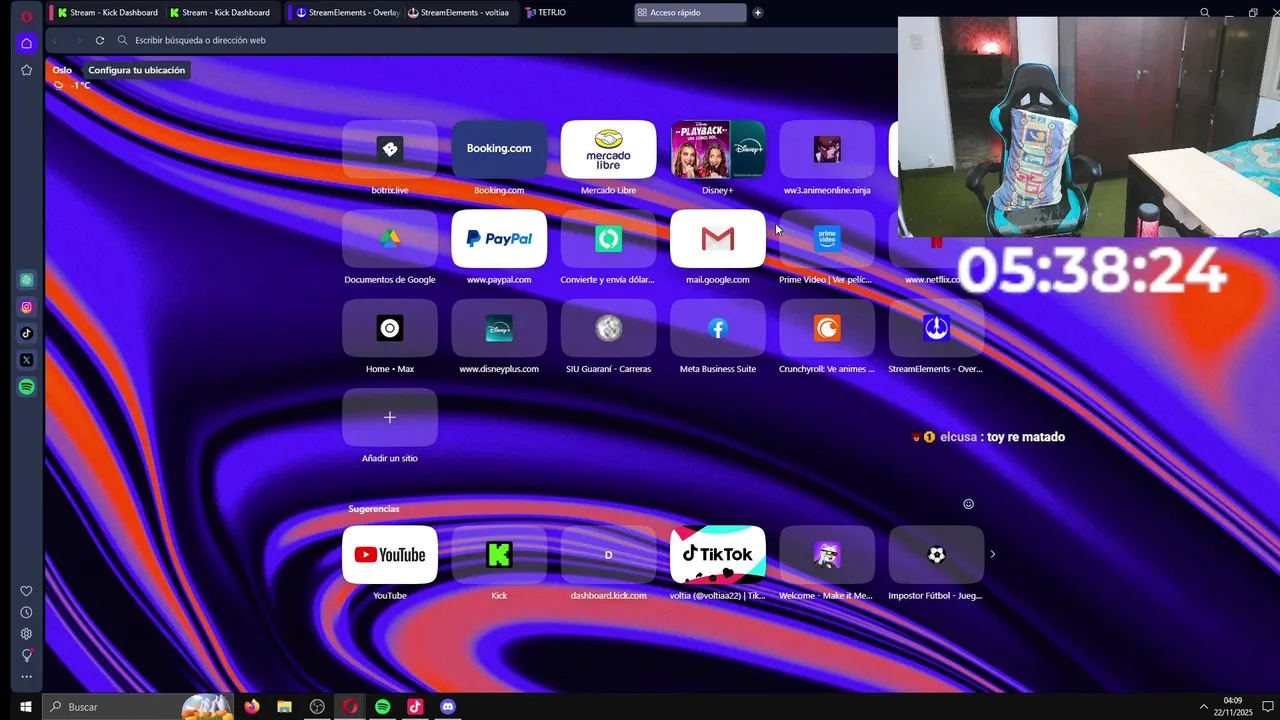Open TikTok in the sidebar
This screenshot has width=1280, height=720.
27,333
